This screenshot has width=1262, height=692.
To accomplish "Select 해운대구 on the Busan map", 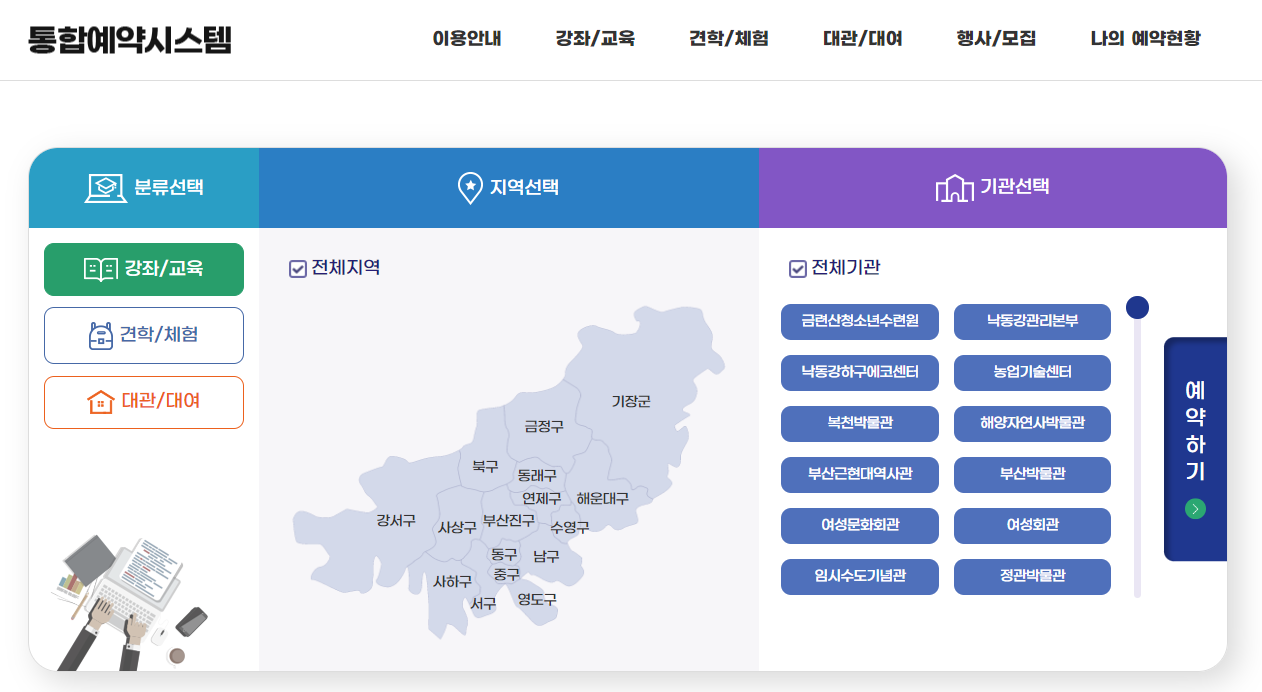I will coord(602,496).
